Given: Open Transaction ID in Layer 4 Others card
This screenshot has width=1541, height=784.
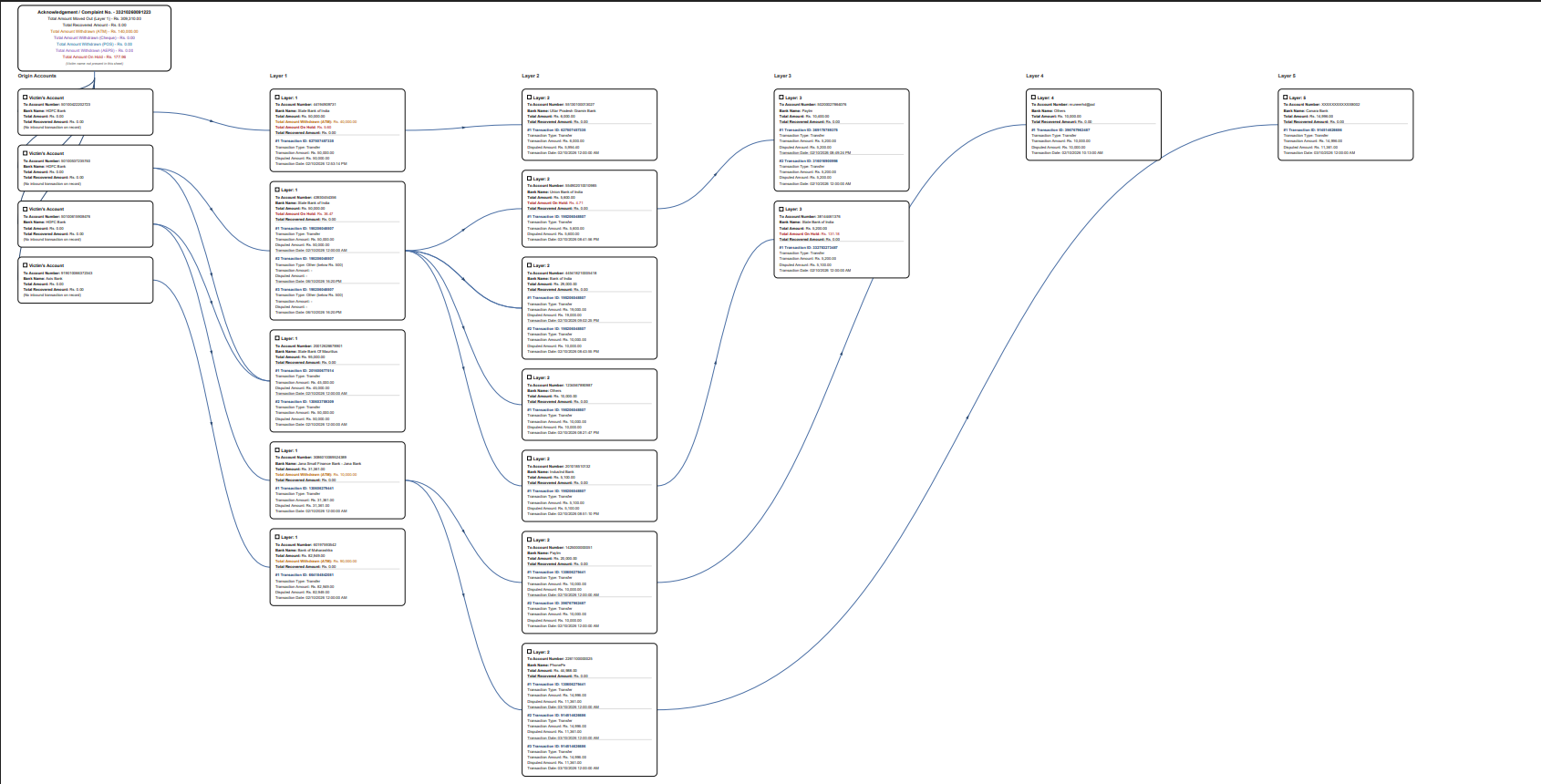Looking at the screenshot, I should click(x=1060, y=129).
